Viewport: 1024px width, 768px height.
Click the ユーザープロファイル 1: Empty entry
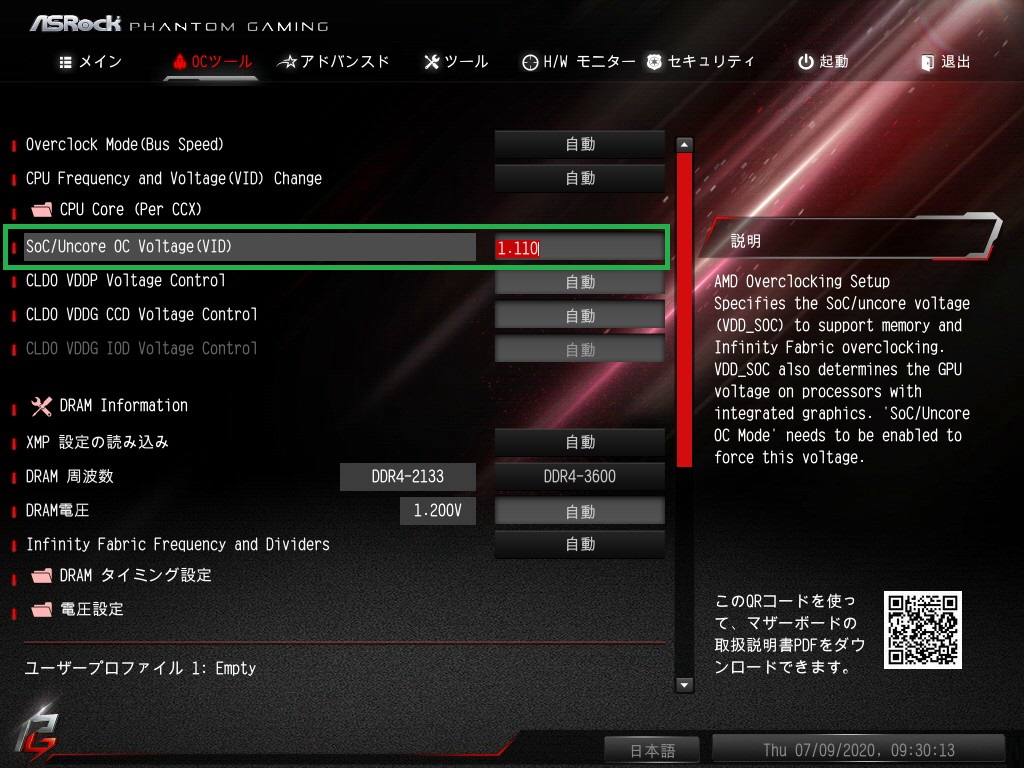pyautogui.click(x=140, y=668)
